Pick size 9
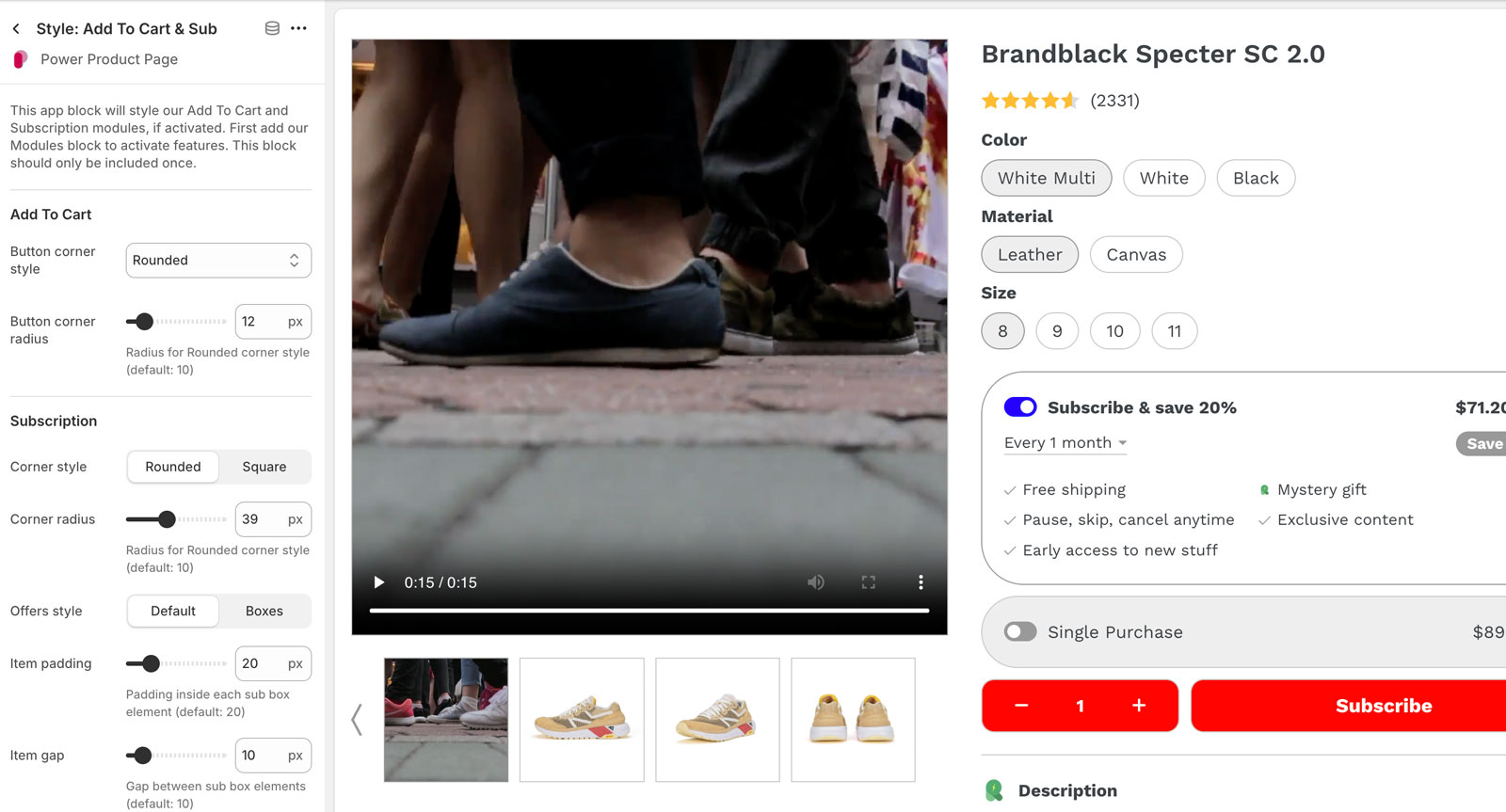Image resolution: width=1506 pixels, height=812 pixels. [1057, 331]
